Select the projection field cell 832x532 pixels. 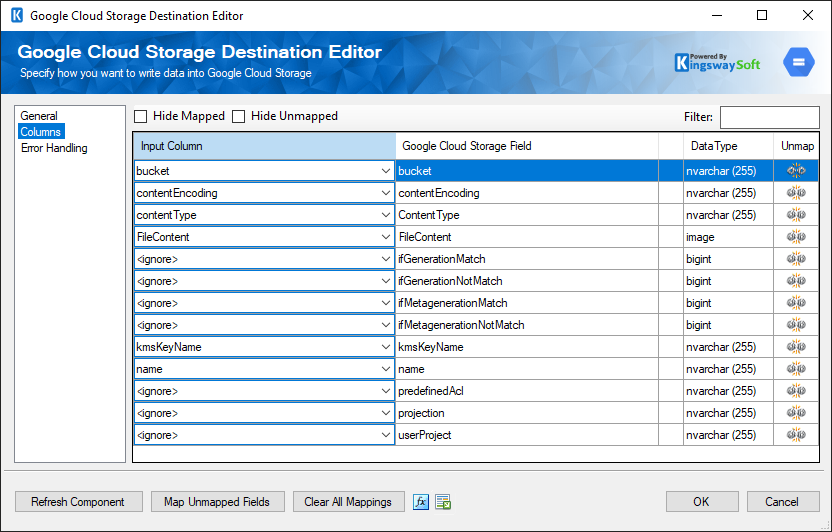(x=527, y=413)
